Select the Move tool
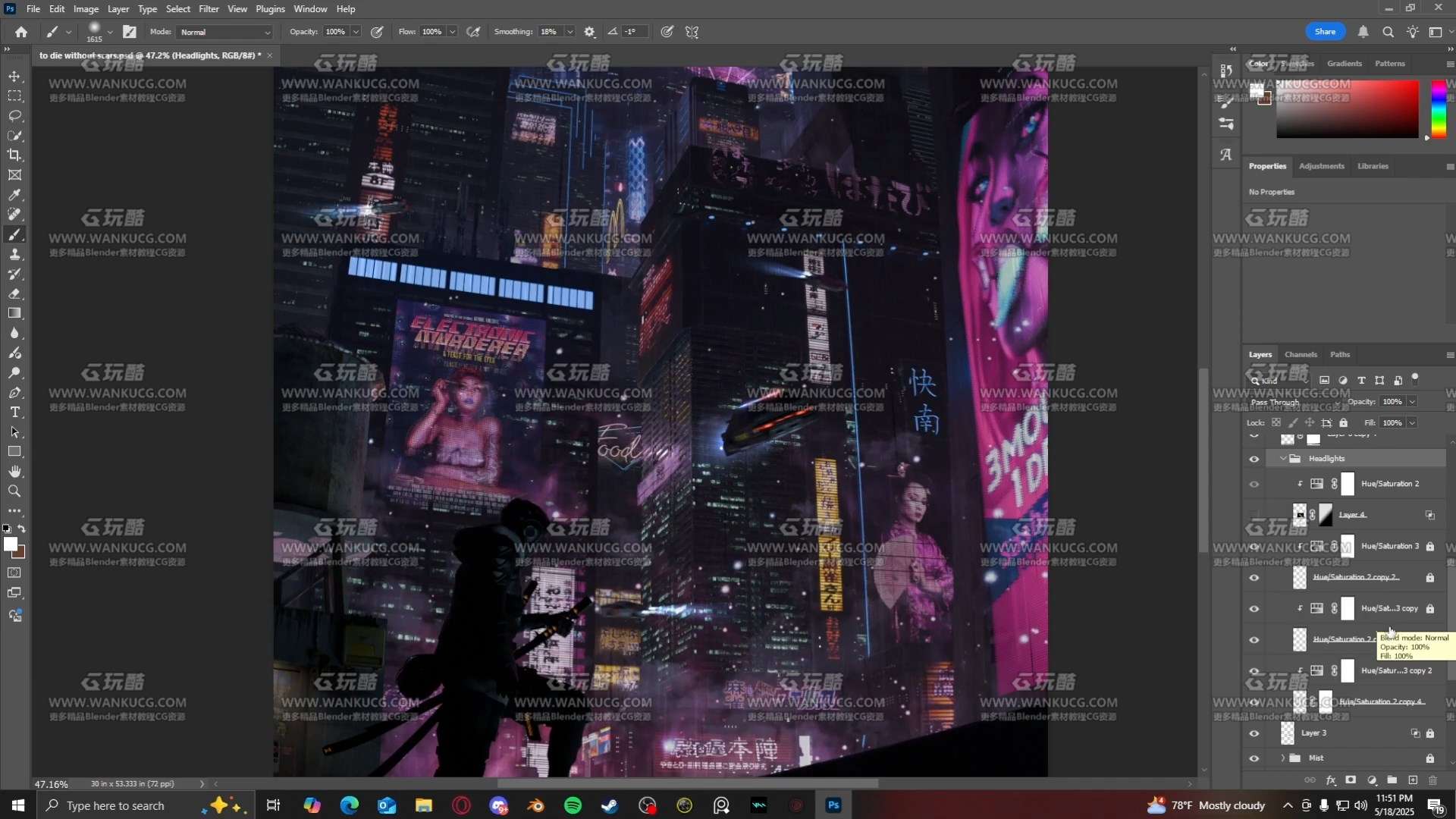Viewport: 1456px width, 819px height. [x=14, y=77]
